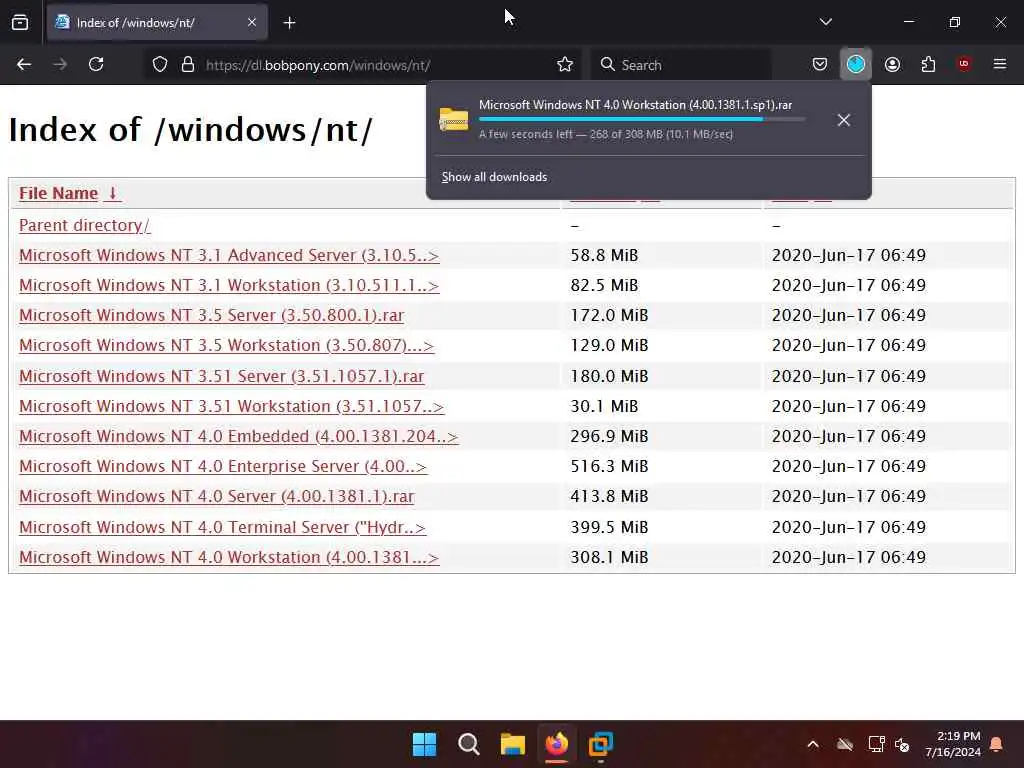Click the 30.1 MiB size cell
1024x768 pixels.
point(604,406)
